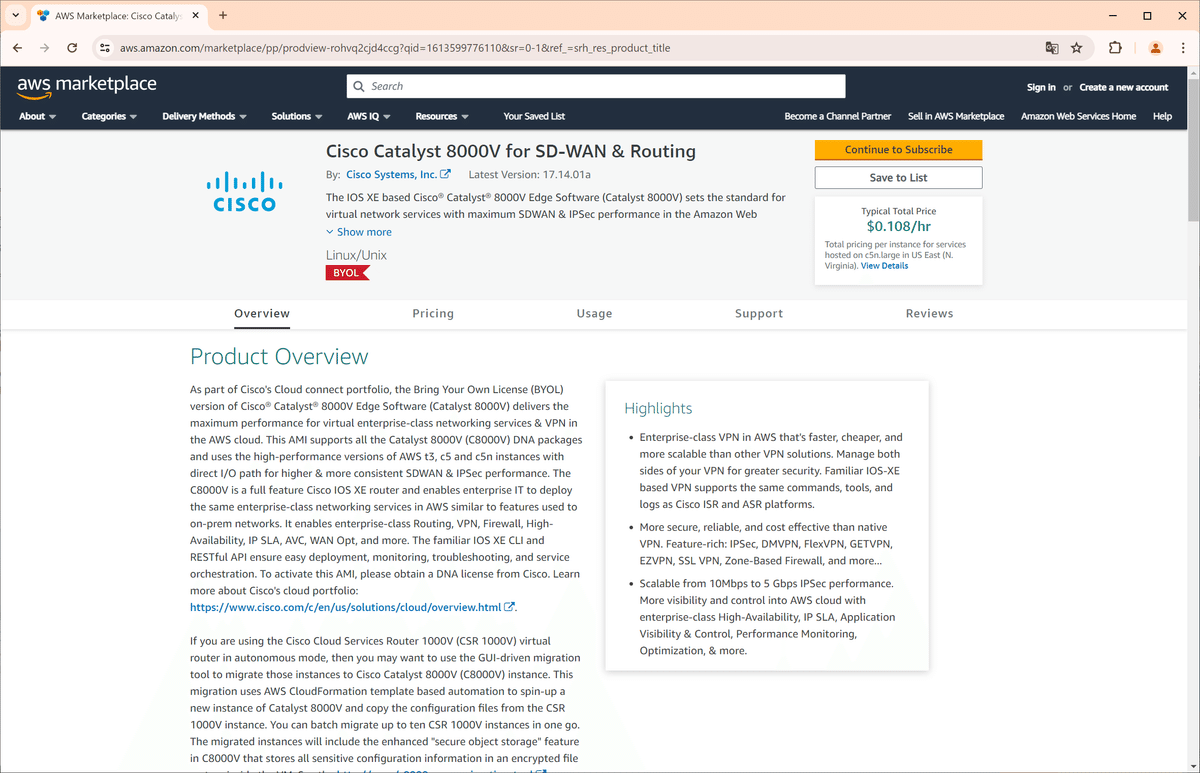Click the Cisco logo image

click(243, 188)
